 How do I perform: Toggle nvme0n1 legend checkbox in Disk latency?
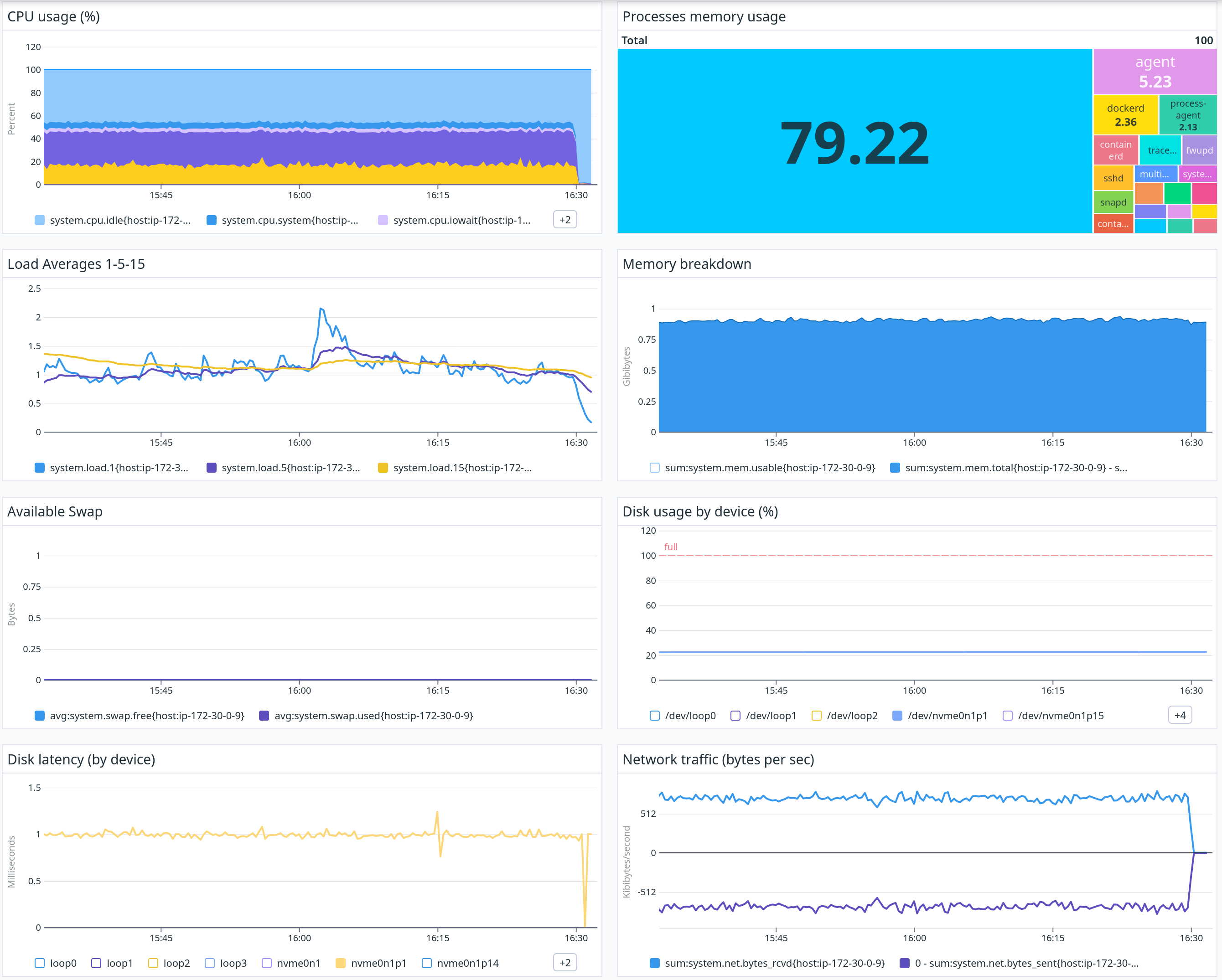tap(266, 964)
